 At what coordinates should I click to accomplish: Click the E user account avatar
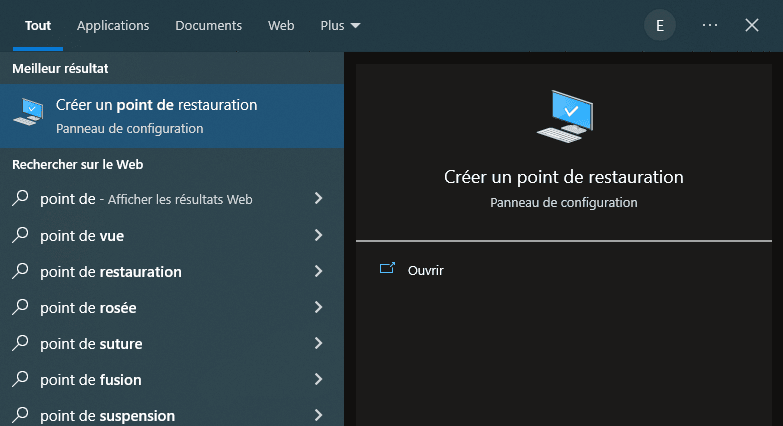(x=660, y=25)
